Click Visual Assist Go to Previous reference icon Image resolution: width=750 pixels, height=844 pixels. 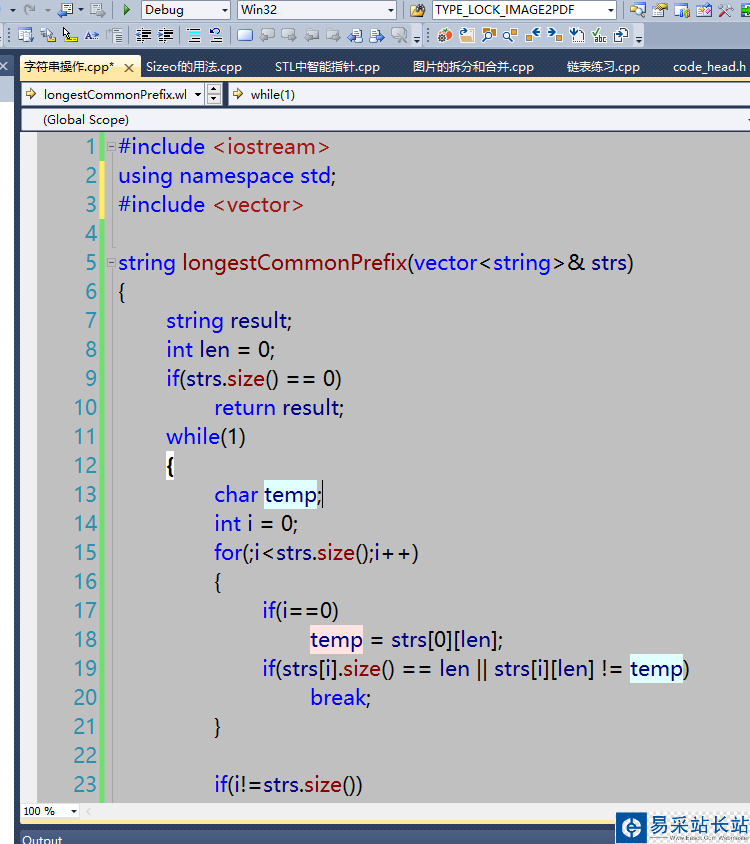click(533, 34)
